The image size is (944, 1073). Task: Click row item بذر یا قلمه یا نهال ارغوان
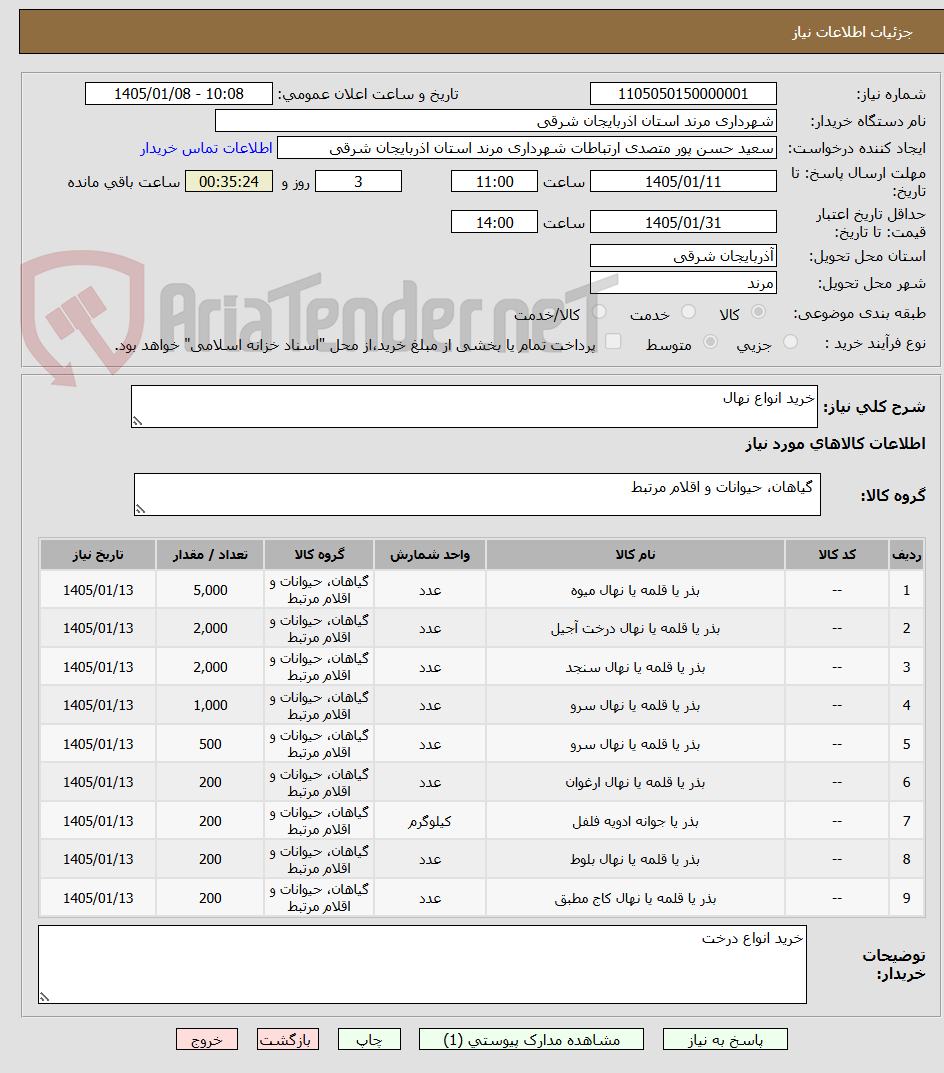point(635,782)
